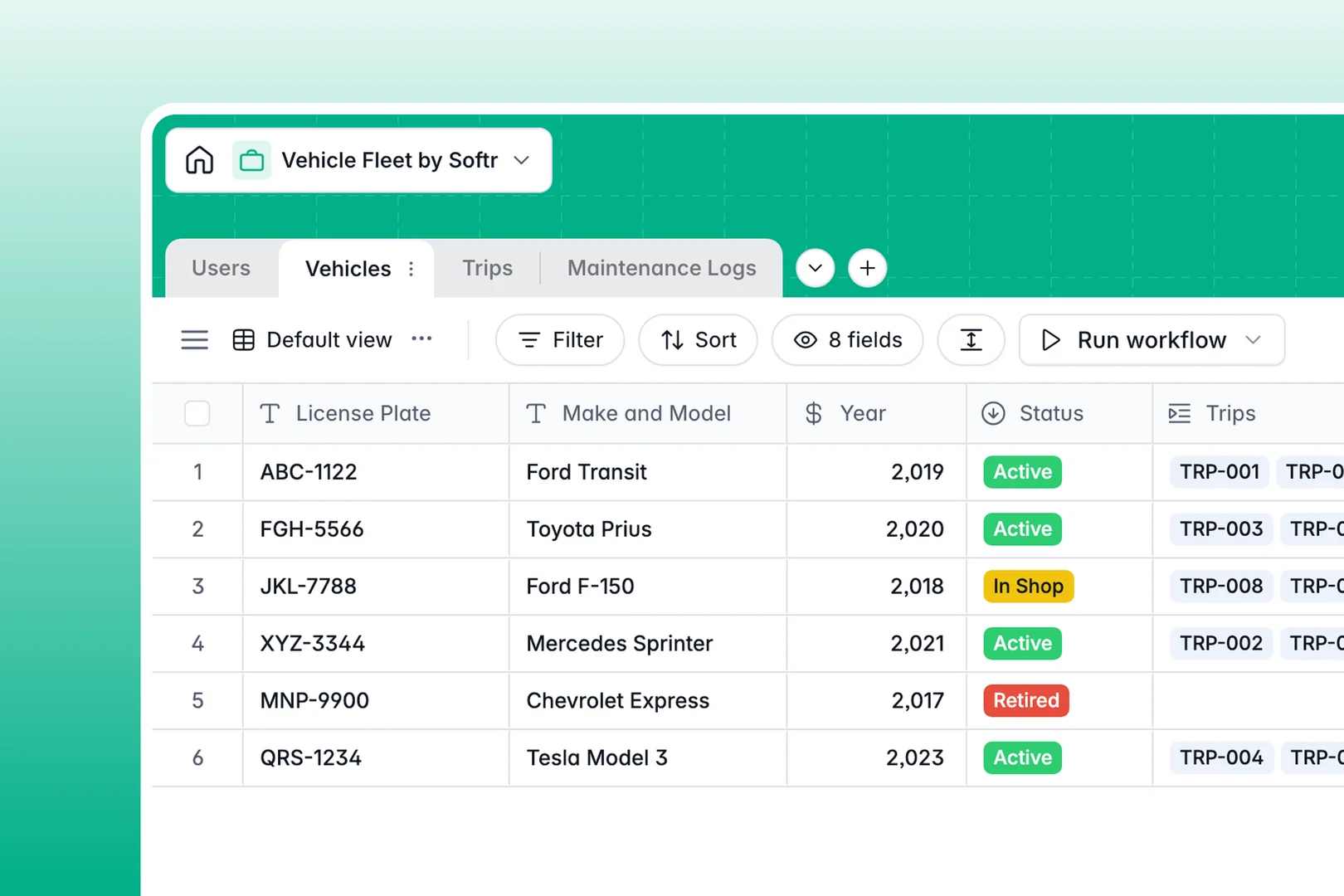Open the TRP-002 trip link
This screenshot has width=1344, height=896.
click(x=1221, y=644)
